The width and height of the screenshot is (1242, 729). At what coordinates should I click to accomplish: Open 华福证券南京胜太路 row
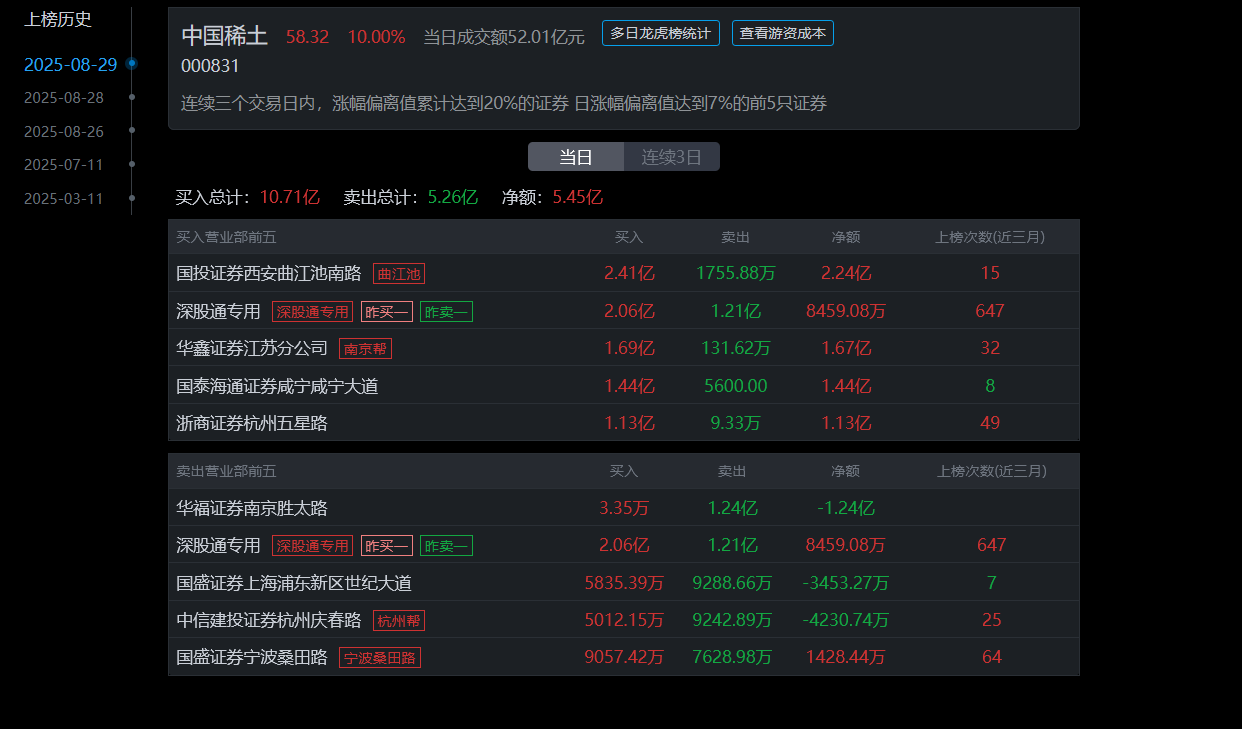coord(624,507)
